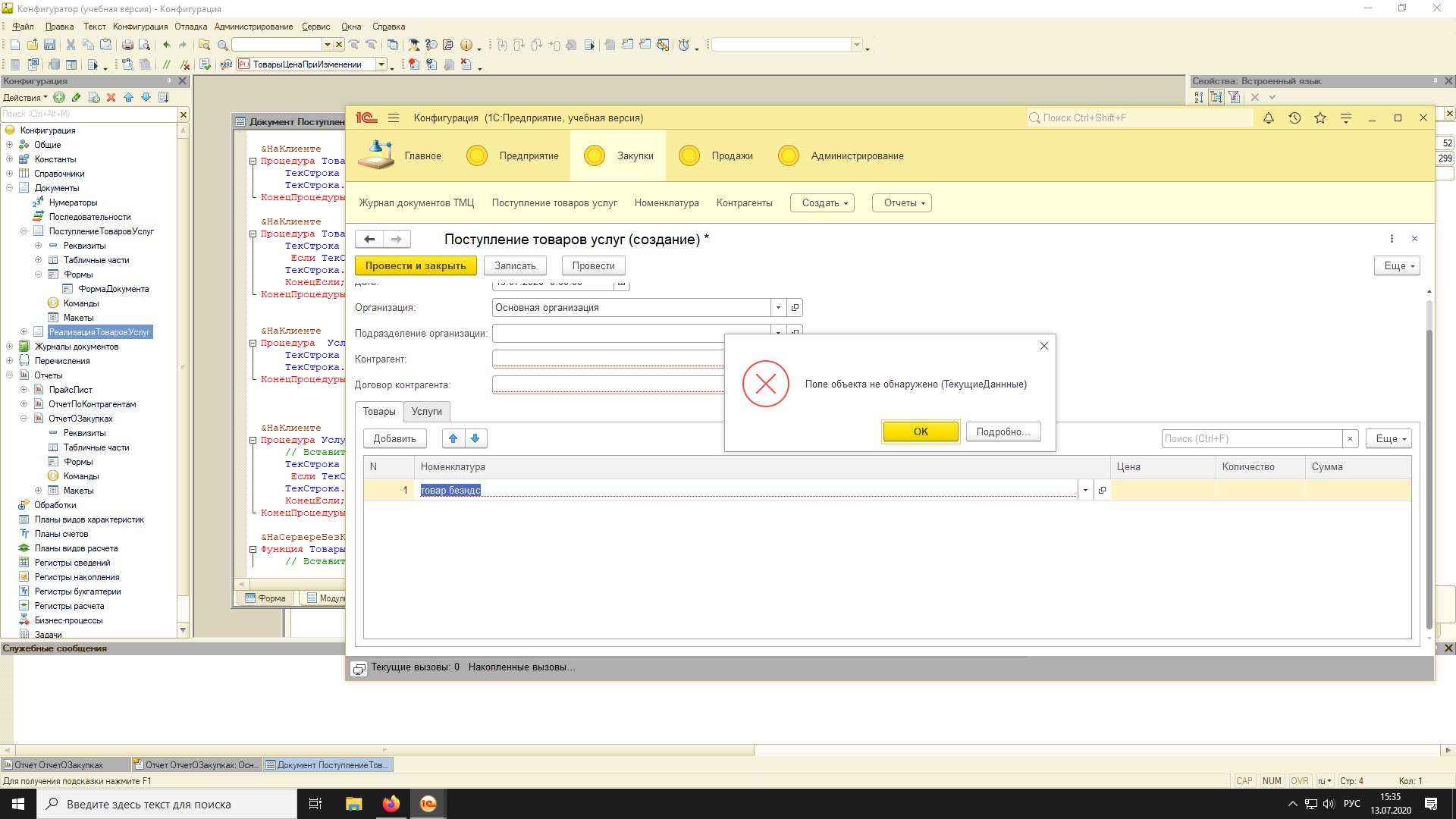Move row up with blue arrow in Товары tab

[x=453, y=438]
